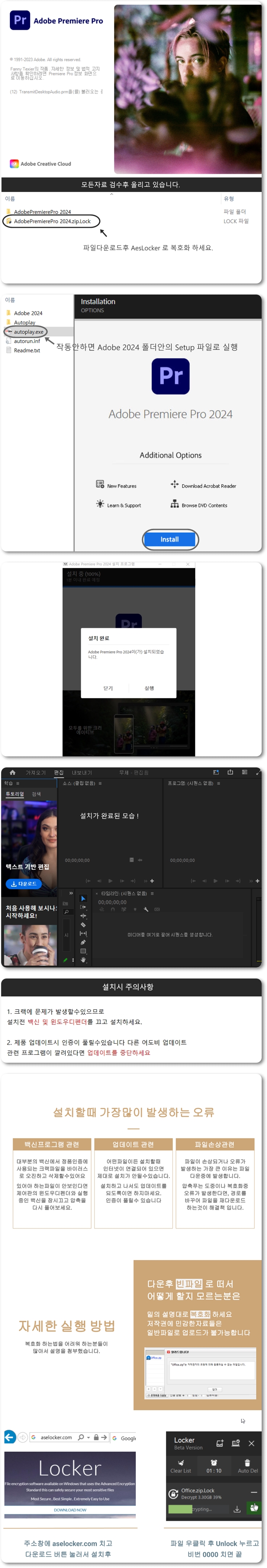Open the address bar search dropdown arrow
The image size is (267, 1568).
[88, 1438]
